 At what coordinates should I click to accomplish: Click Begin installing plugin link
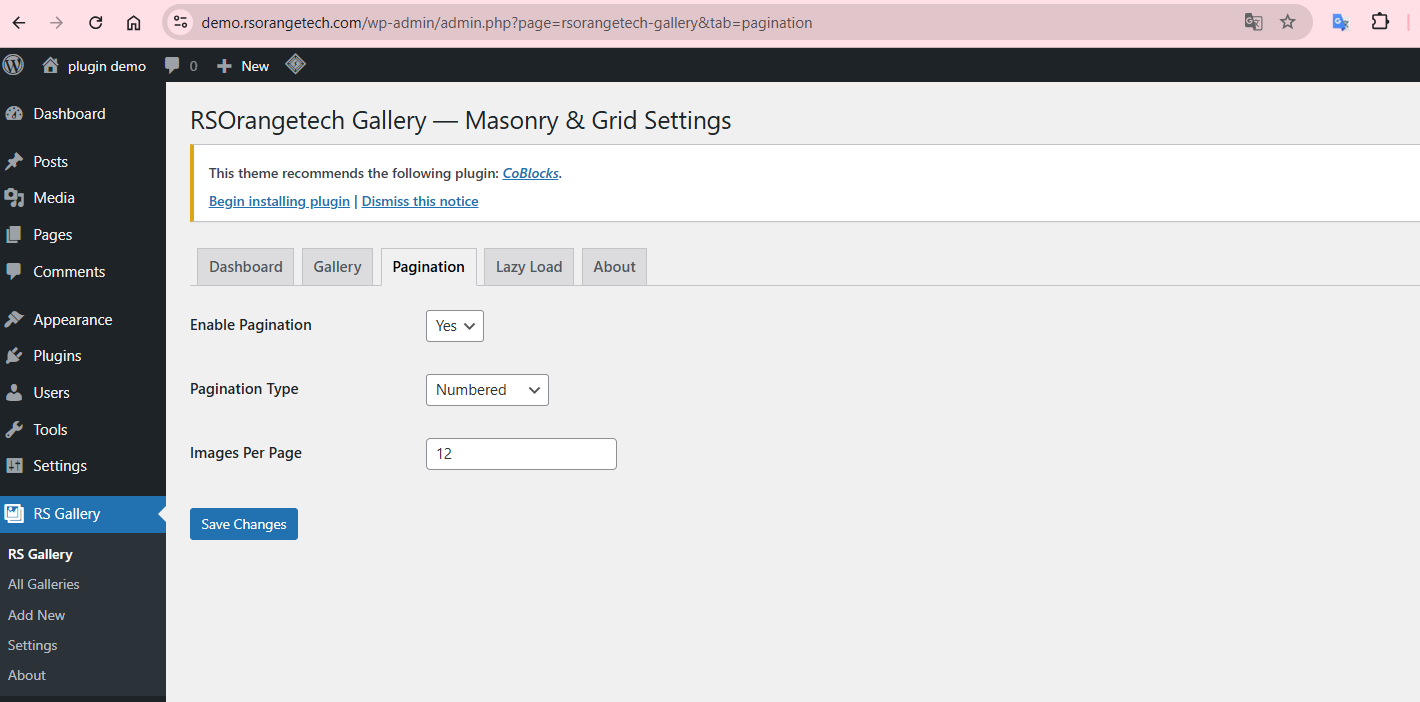279,201
